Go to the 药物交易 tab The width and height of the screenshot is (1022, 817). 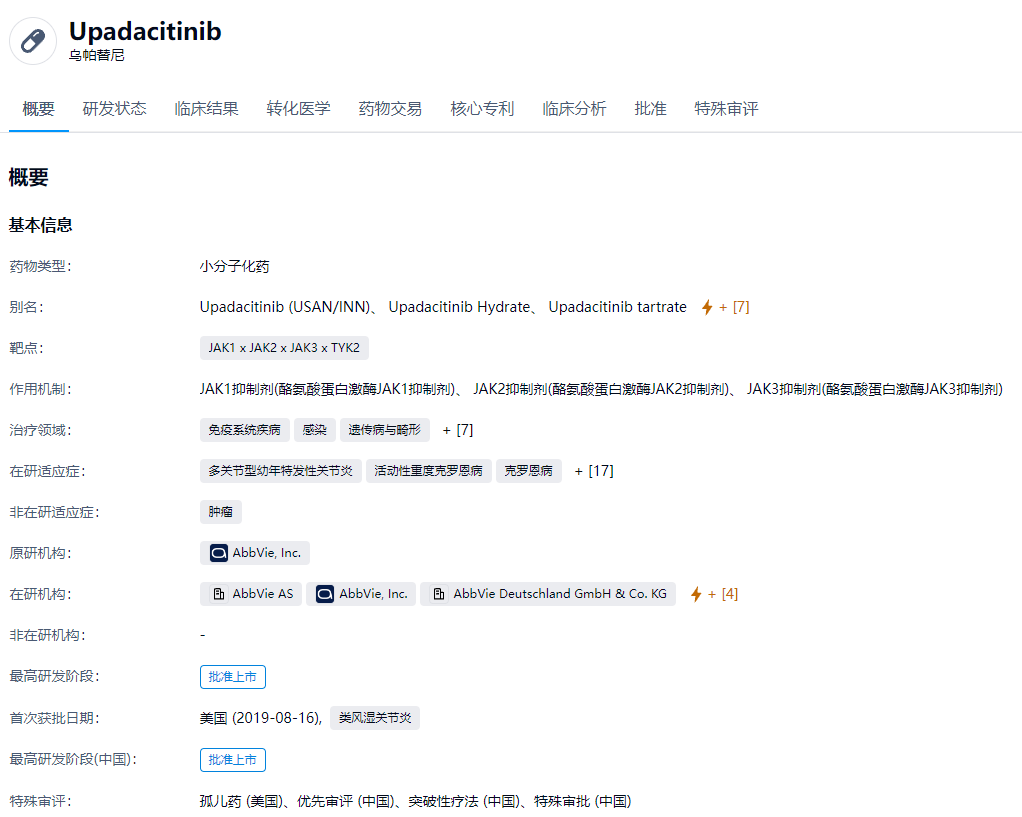(390, 109)
